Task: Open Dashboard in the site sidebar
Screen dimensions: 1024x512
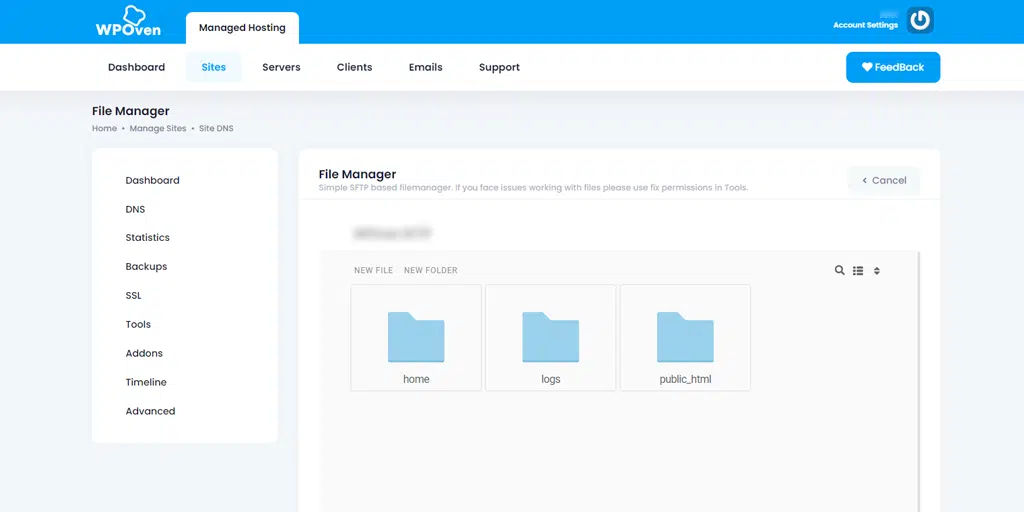Action: pos(153,180)
